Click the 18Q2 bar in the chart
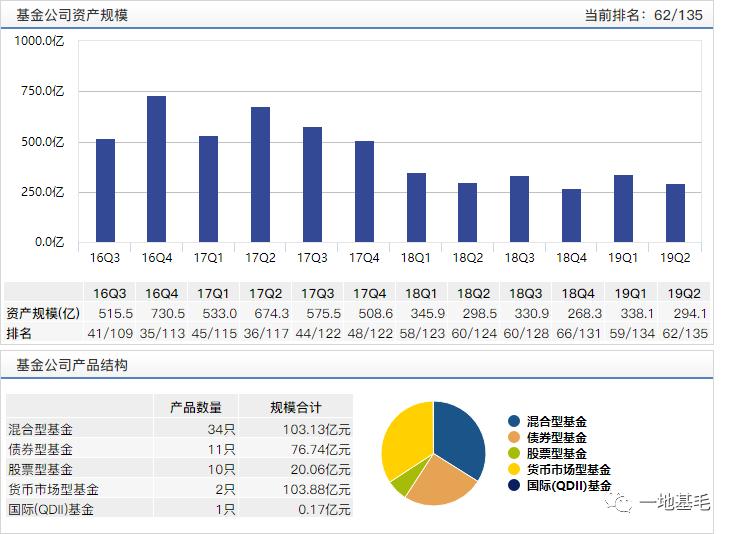Viewport: 734px width, 534px height. tap(467, 212)
